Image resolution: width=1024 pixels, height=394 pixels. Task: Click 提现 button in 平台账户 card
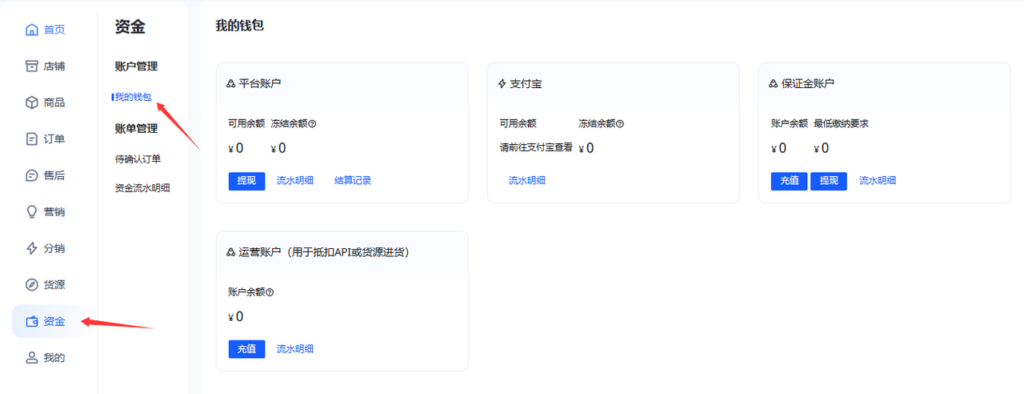247,181
